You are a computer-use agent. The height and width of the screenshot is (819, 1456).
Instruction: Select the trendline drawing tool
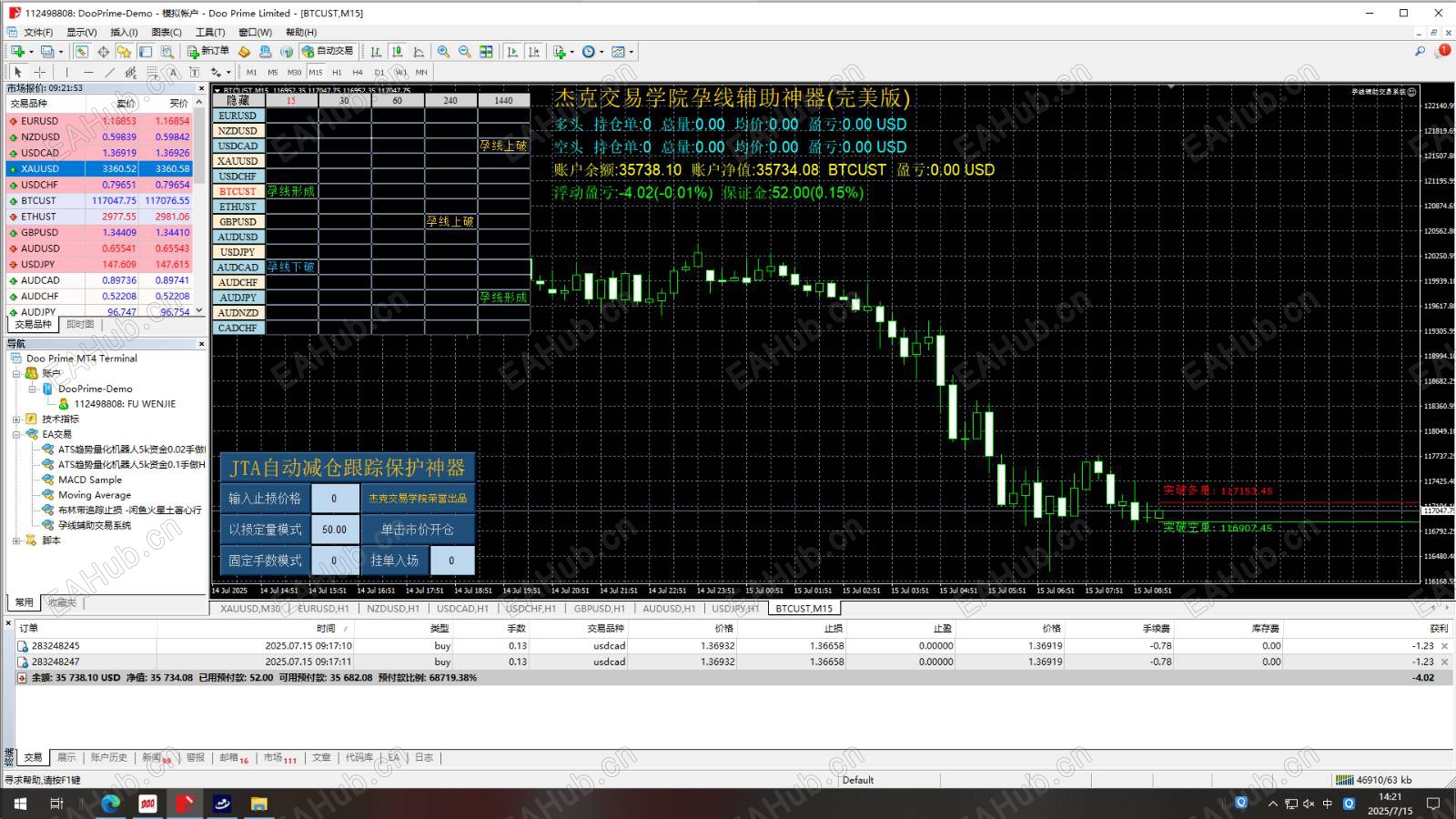point(109,72)
